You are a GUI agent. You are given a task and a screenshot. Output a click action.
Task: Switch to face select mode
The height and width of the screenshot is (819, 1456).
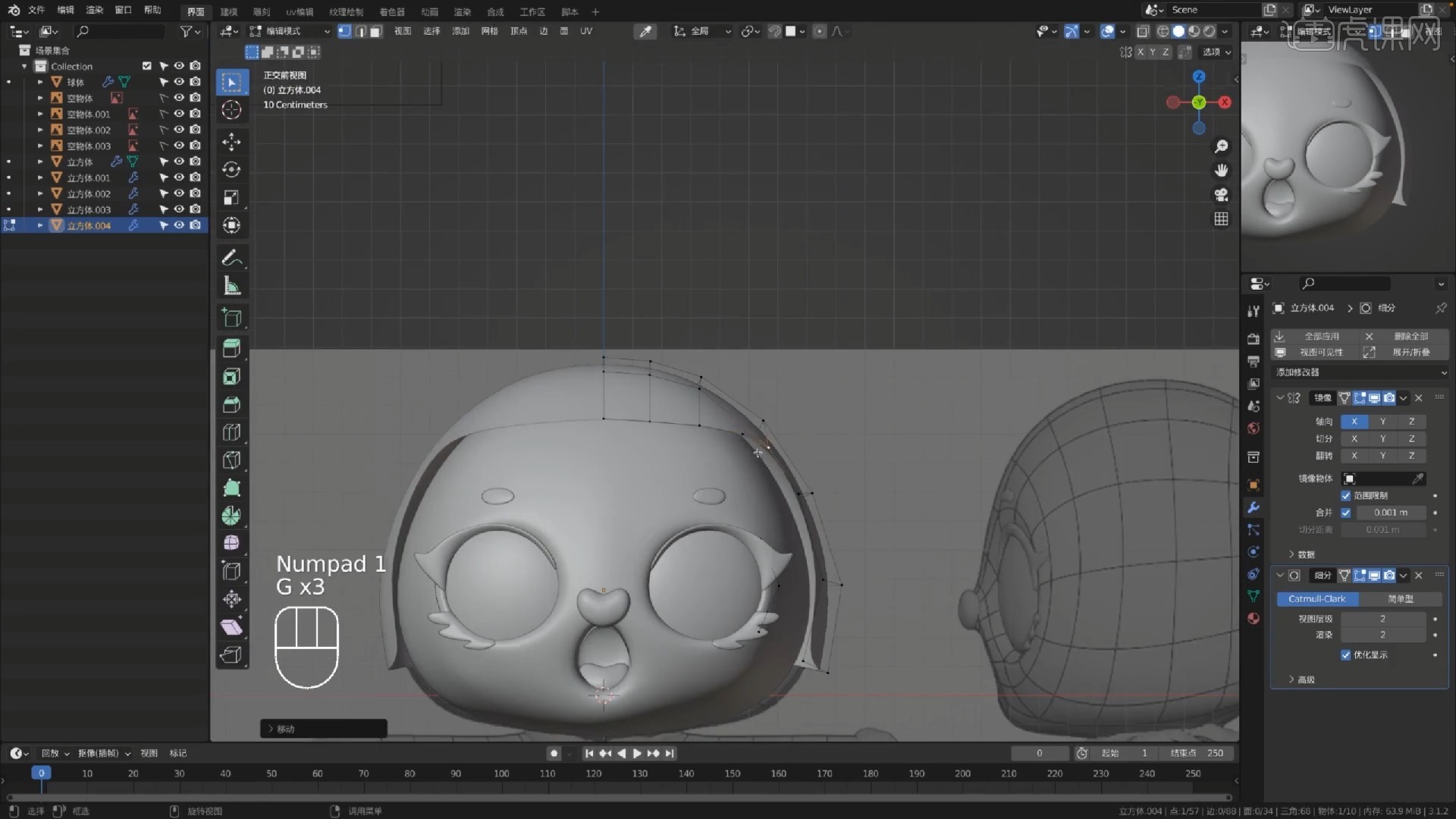376,31
